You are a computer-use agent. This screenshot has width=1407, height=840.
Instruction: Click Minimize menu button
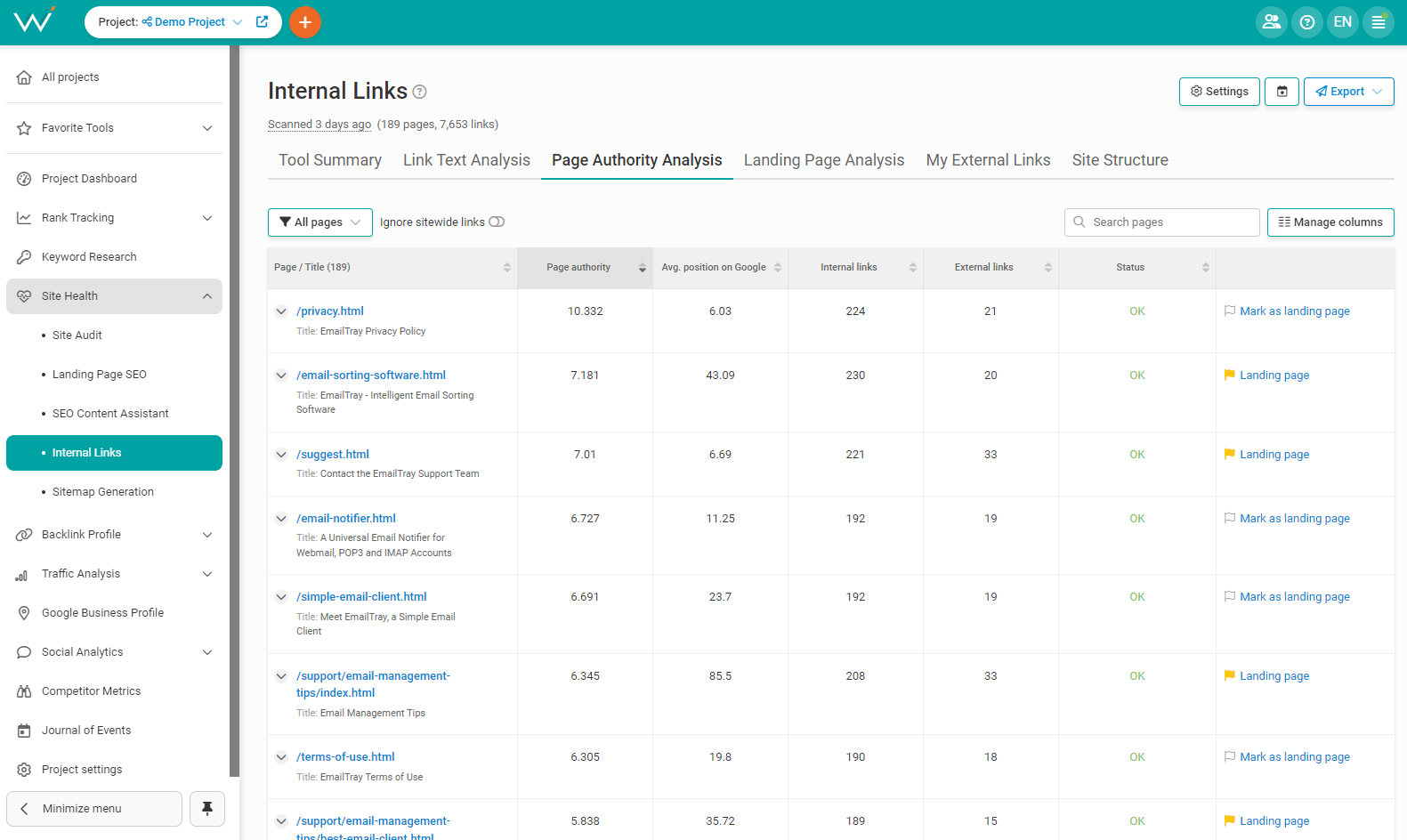point(94,809)
